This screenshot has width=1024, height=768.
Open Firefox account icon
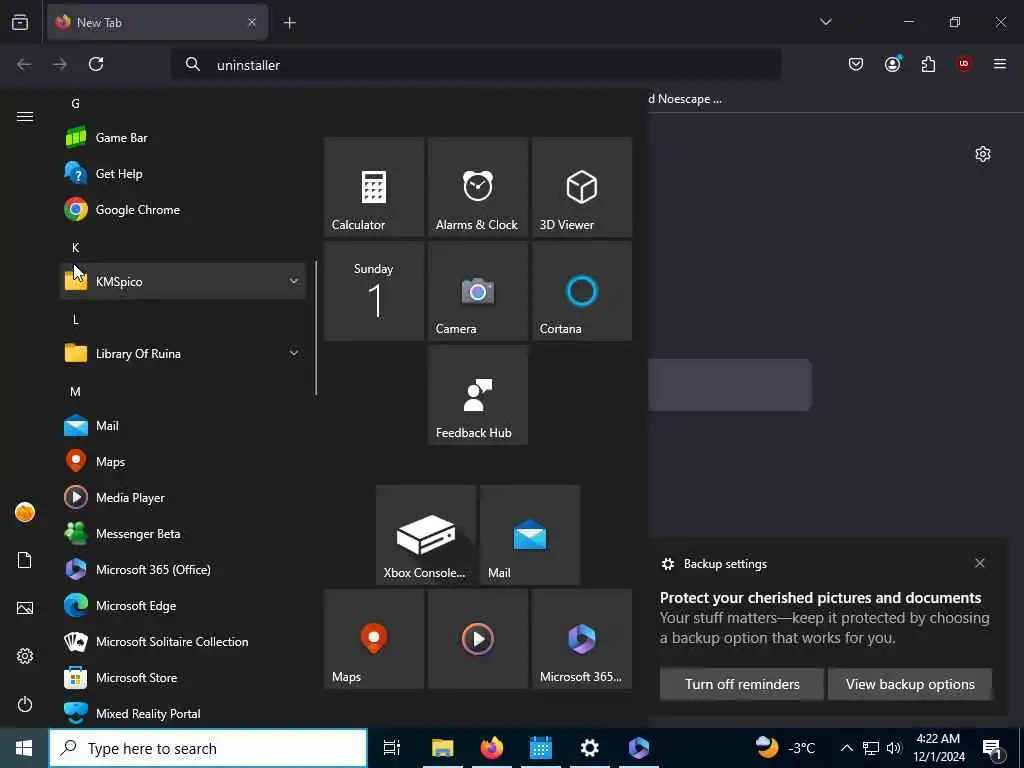coord(893,64)
